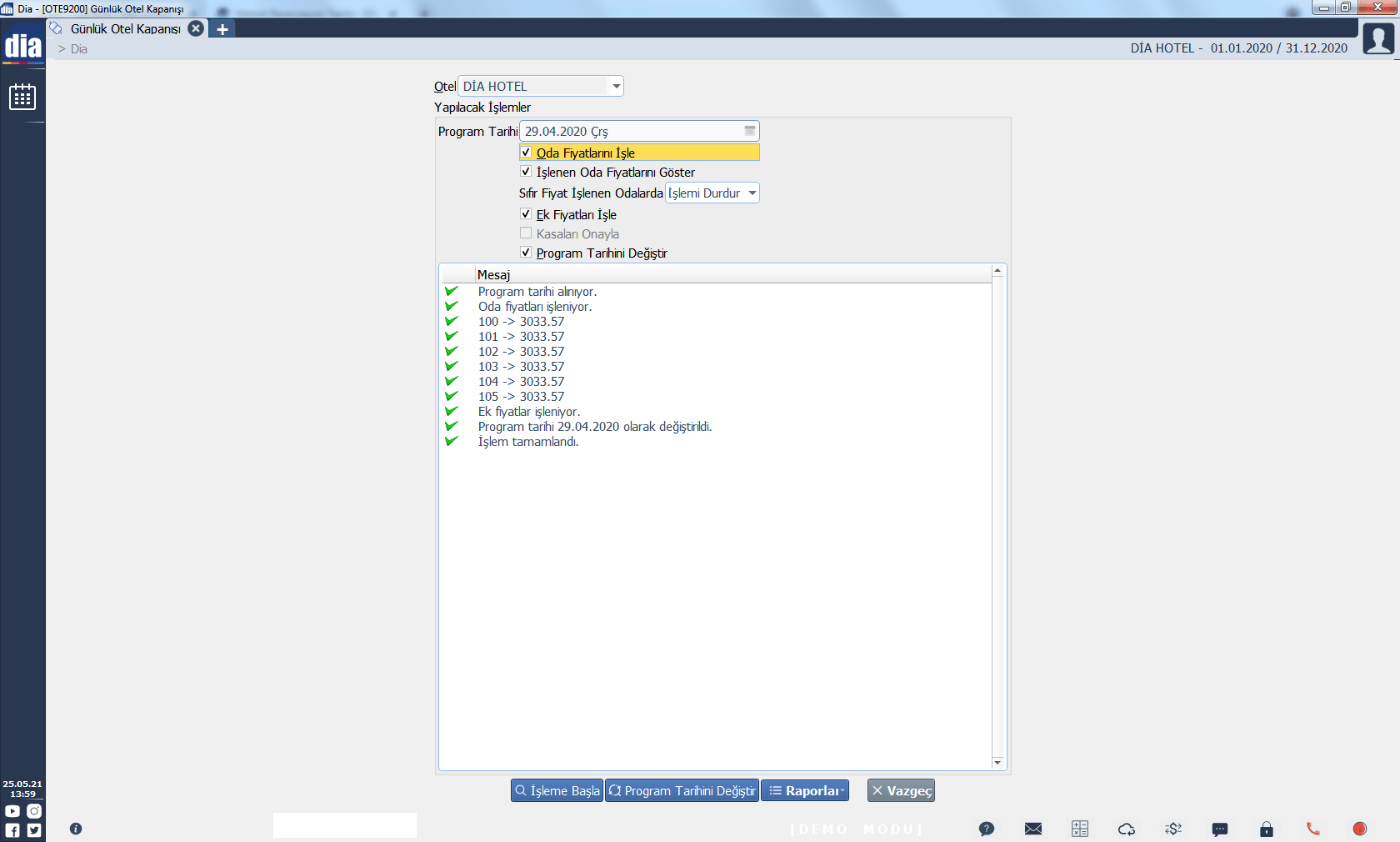Open the help question mark icon
1400x842 pixels.
[x=987, y=829]
